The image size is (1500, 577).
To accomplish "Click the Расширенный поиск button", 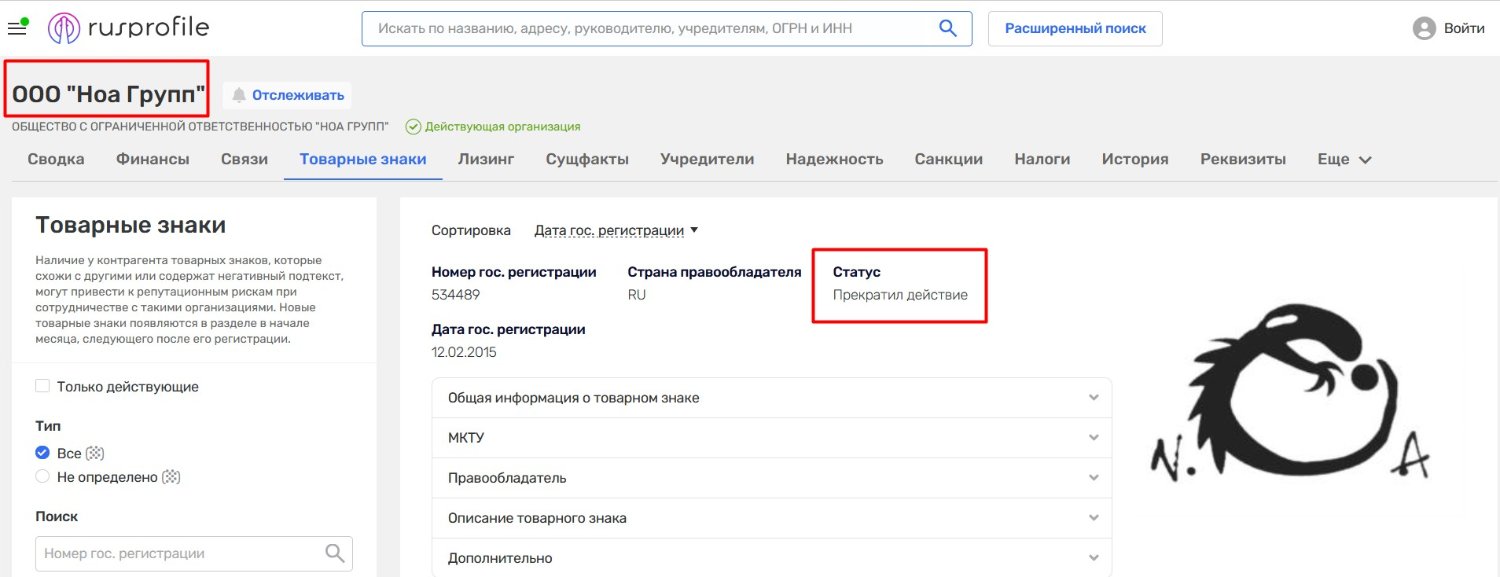I will pyautogui.click(x=1075, y=29).
